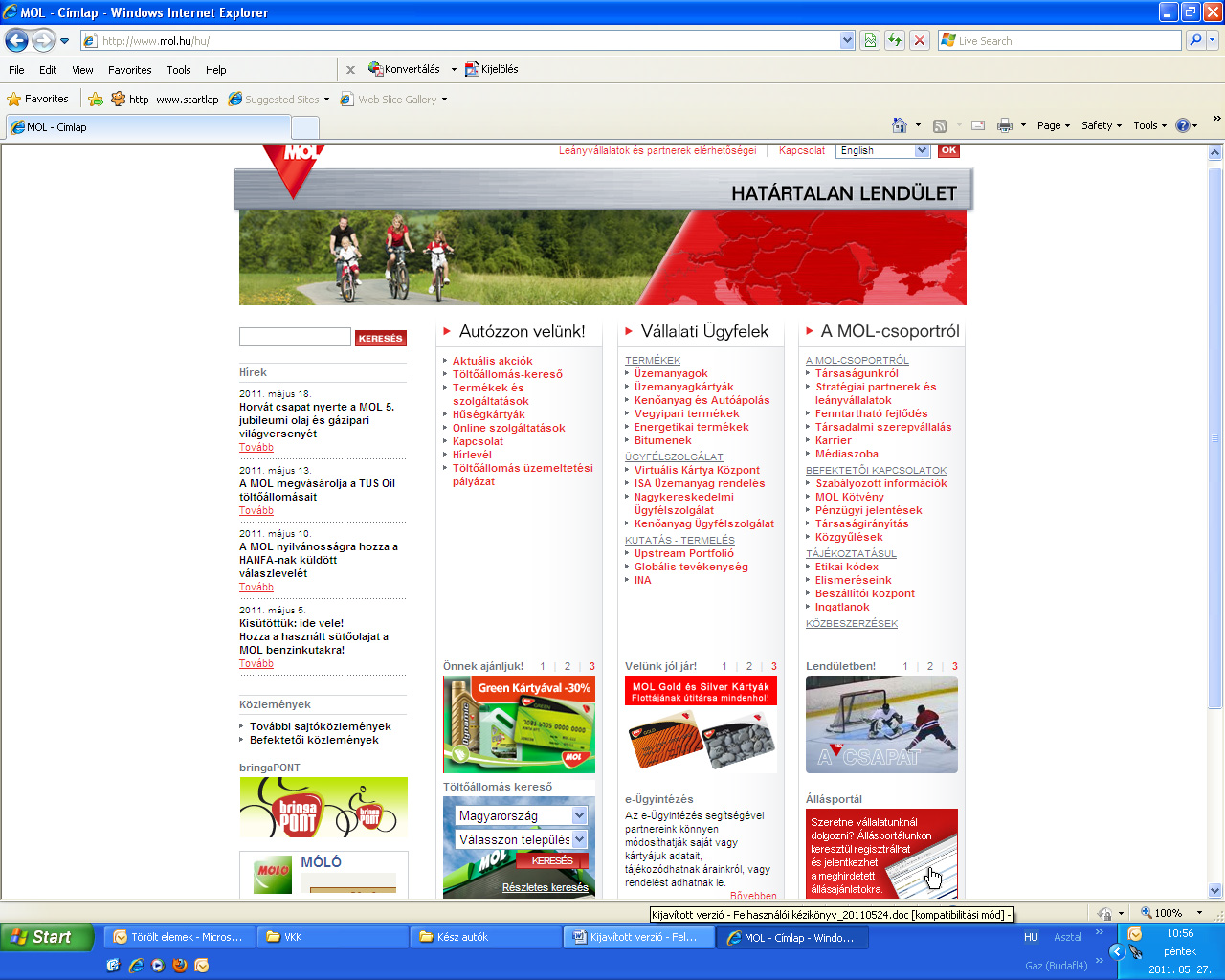
Task: Click the Add to Favorites Bar icon
Action: click(x=96, y=99)
